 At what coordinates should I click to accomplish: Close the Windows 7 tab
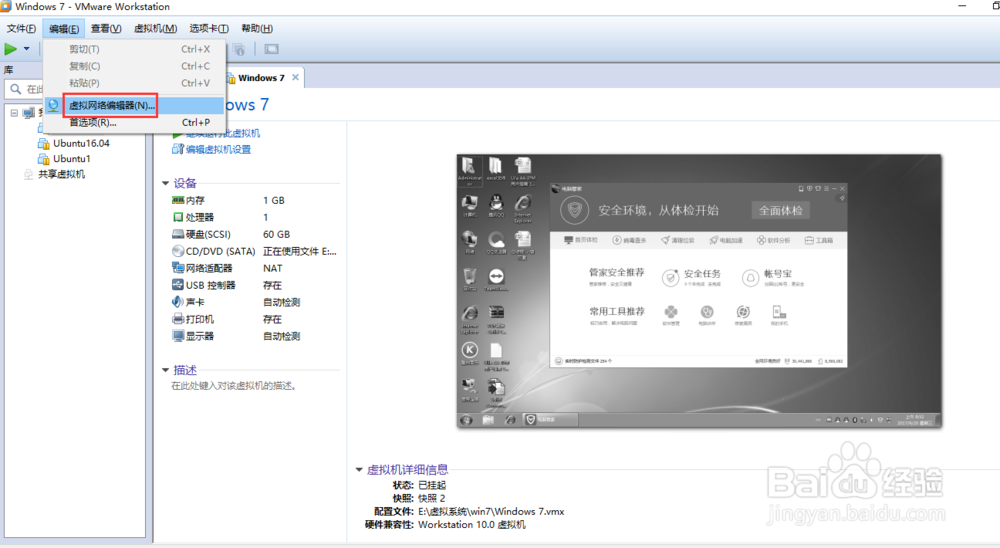click(295, 77)
